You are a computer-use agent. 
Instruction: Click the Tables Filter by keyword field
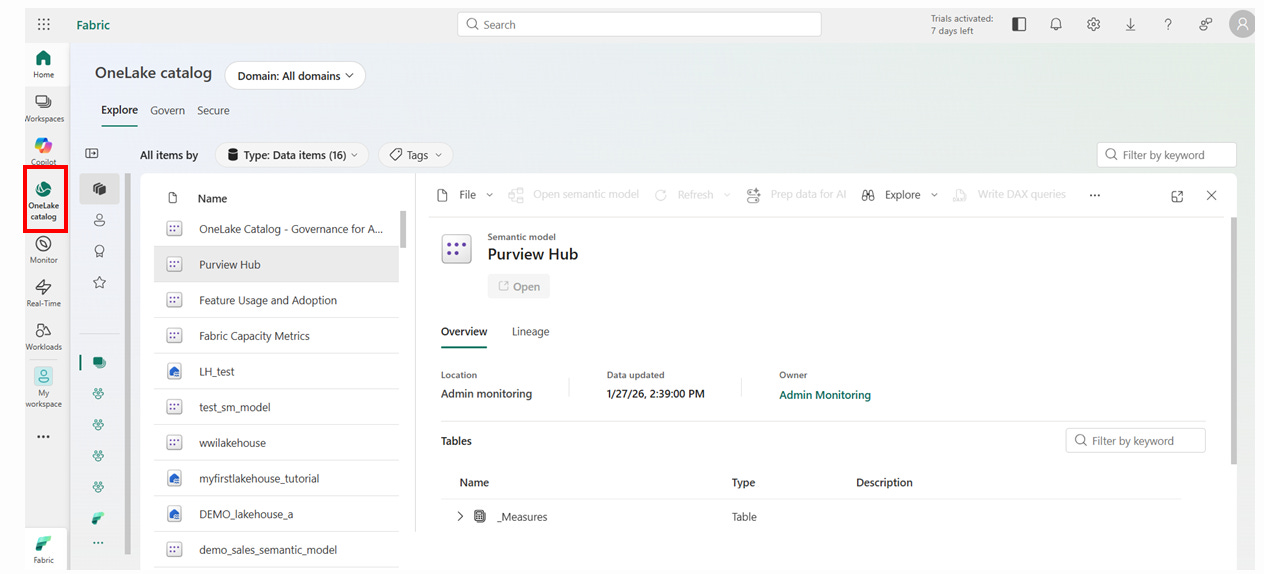[1135, 441]
